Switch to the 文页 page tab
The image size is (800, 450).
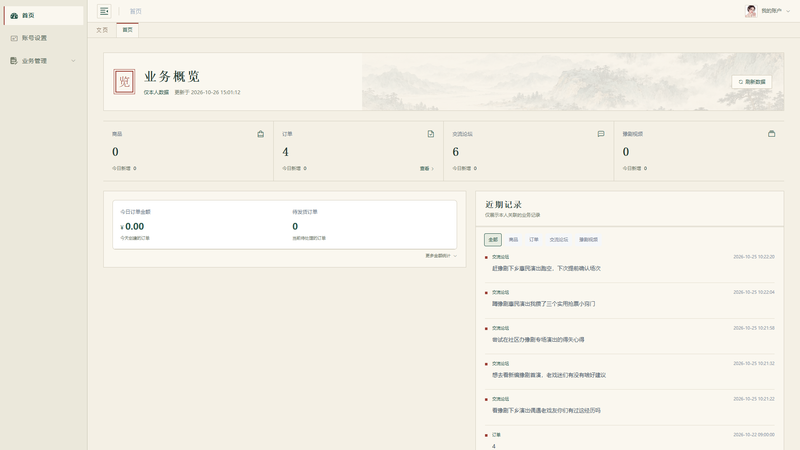[x=102, y=30]
